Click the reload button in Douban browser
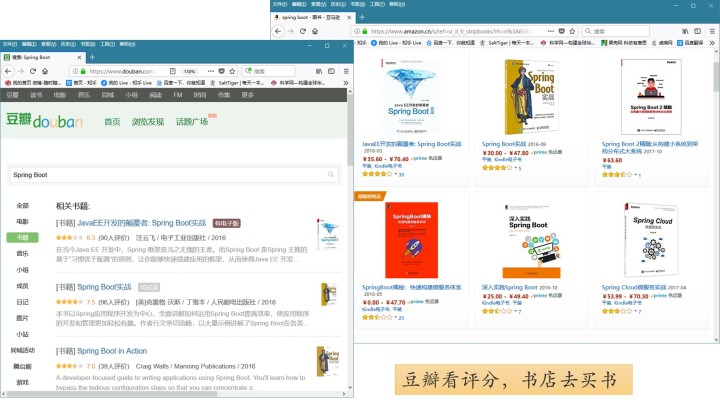This screenshot has height=403, width=720. coord(33,72)
